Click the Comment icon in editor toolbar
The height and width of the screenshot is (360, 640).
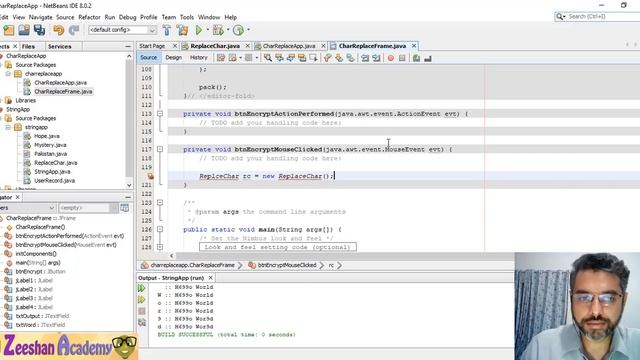[416, 58]
